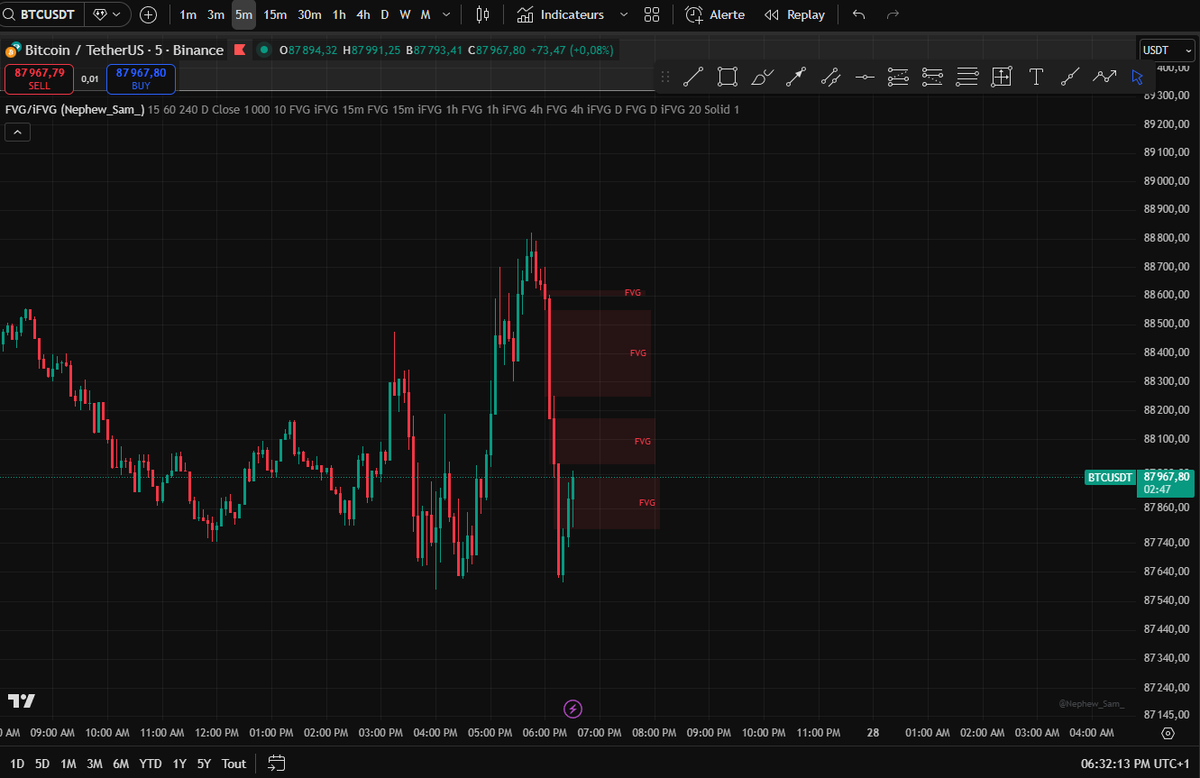This screenshot has height=778, width=1200.
Task: Set range to Tout
Action: 234,763
